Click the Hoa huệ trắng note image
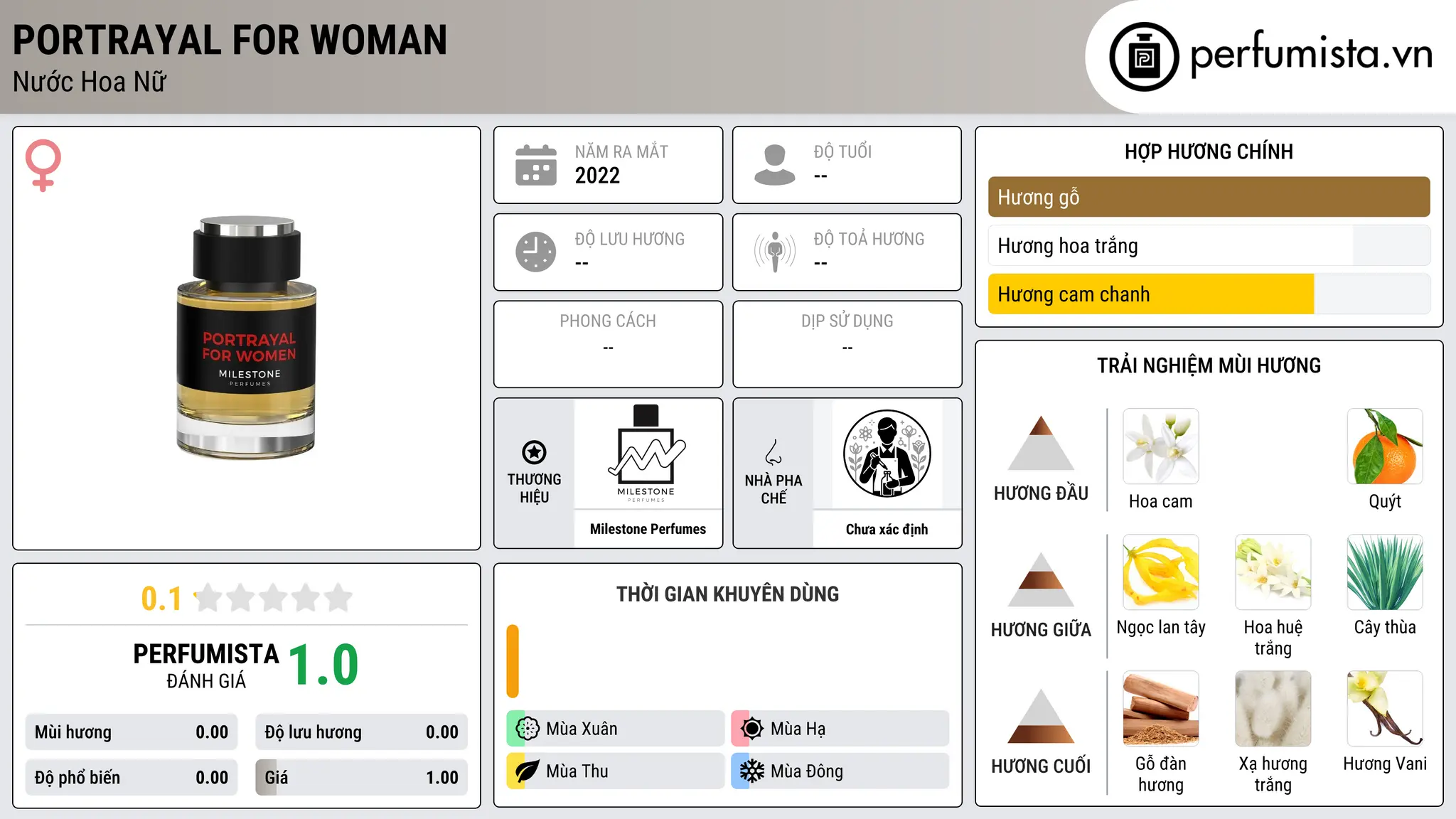This screenshot has height=819, width=1456. pyautogui.click(x=1273, y=572)
